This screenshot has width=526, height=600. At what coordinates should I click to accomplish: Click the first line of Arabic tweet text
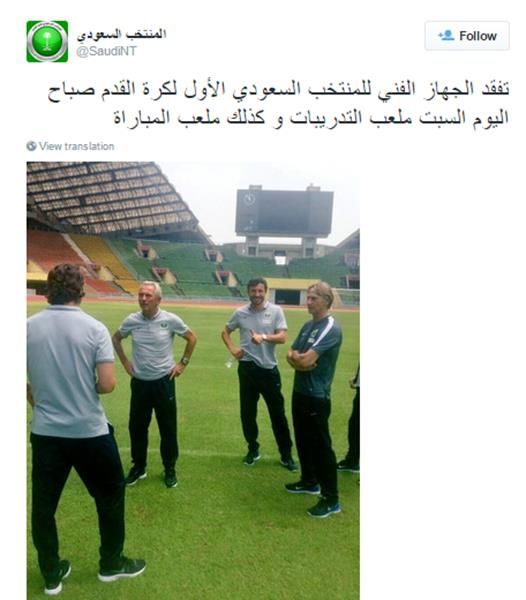(278, 90)
